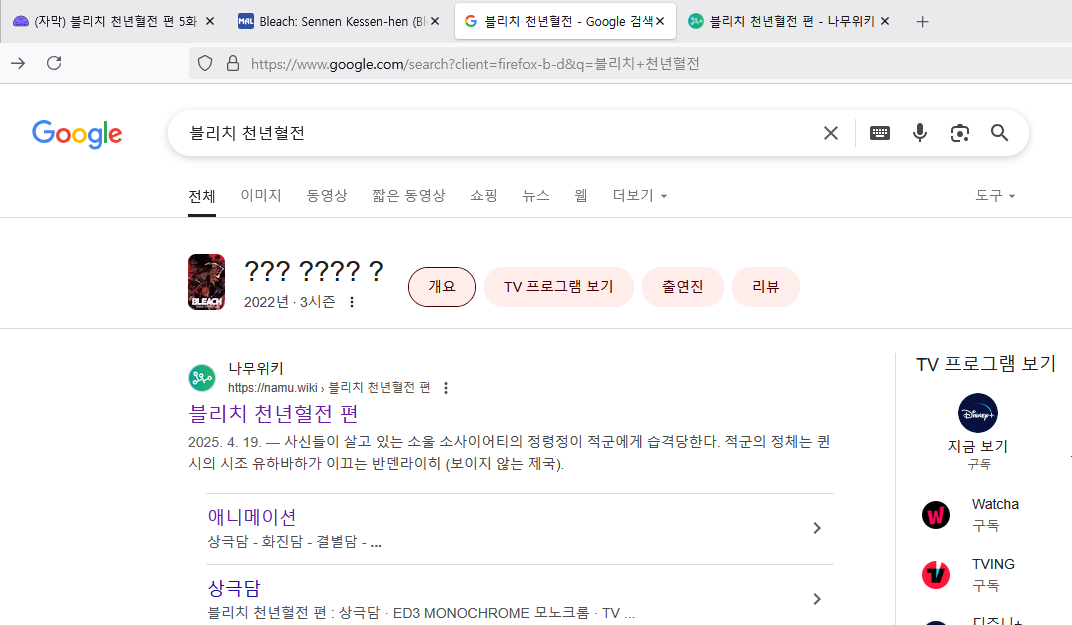
Task: Click 지금 보기 under Disney+
Action: click(x=978, y=447)
